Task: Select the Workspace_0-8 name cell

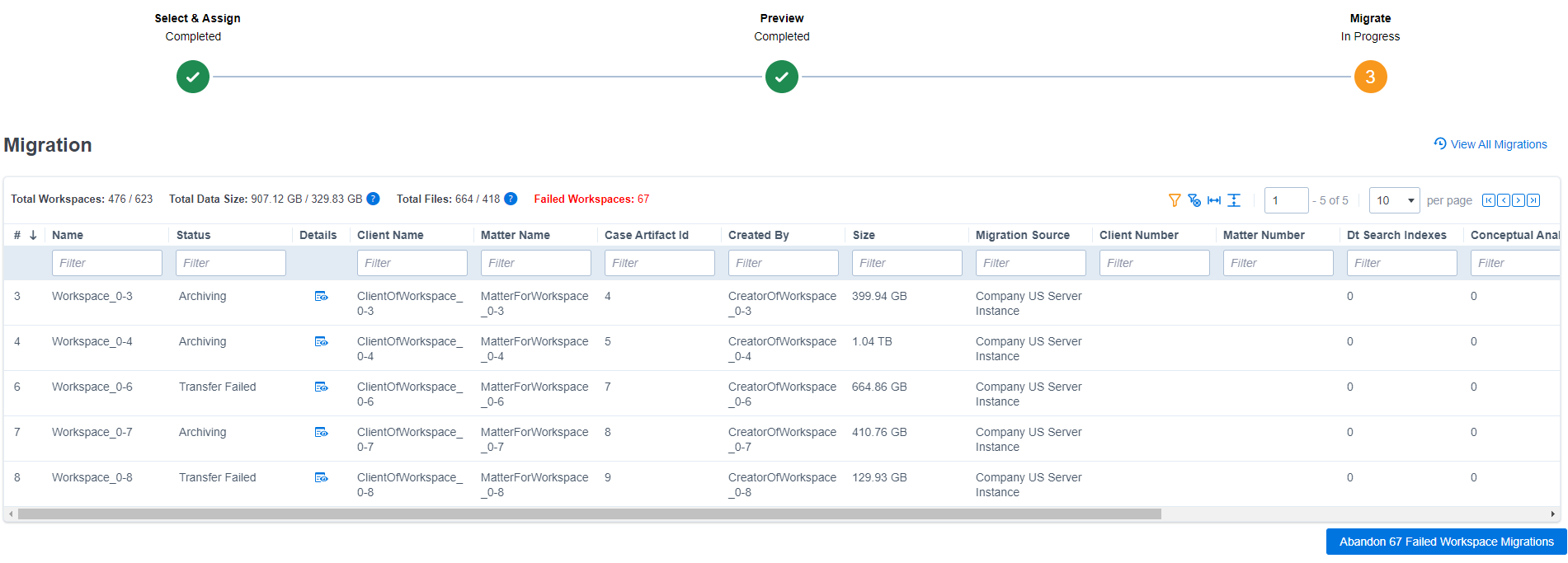Action: [92, 477]
